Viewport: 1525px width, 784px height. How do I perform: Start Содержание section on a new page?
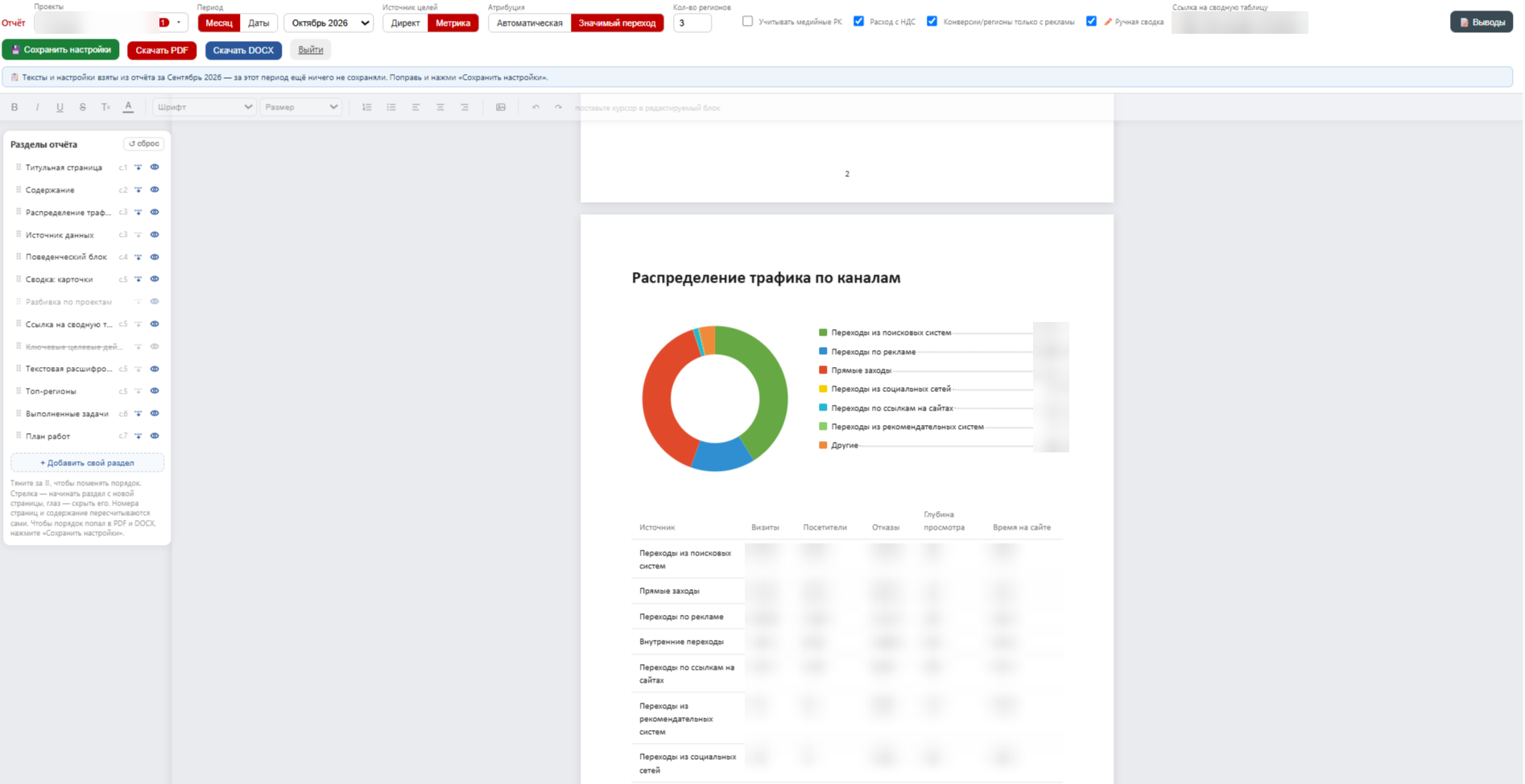(138, 190)
